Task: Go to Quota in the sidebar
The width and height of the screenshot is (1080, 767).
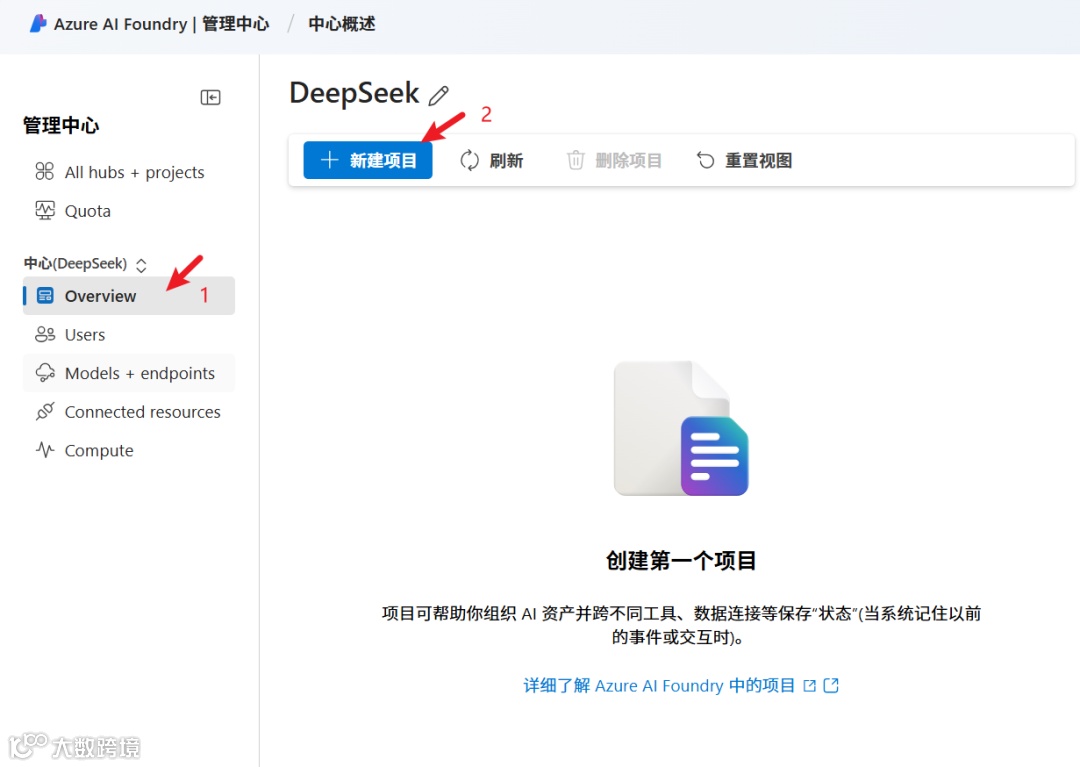Action: [x=129, y=211]
